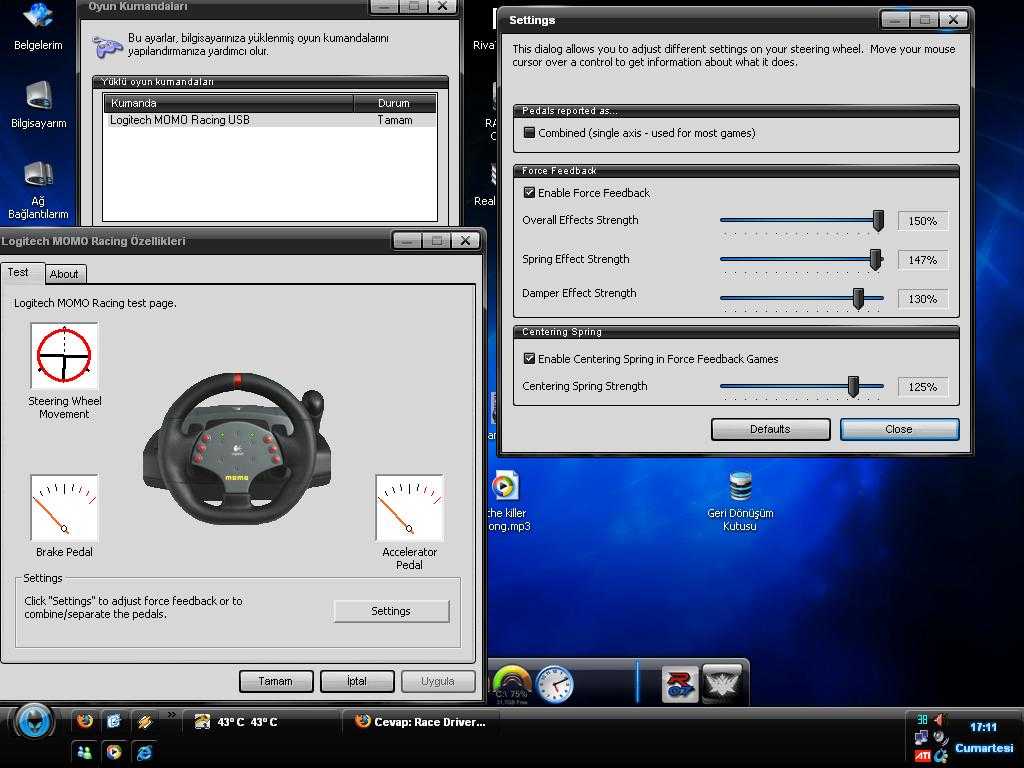Select the killer song.mp3 desktop file
The image size is (1024, 768).
[x=508, y=501]
